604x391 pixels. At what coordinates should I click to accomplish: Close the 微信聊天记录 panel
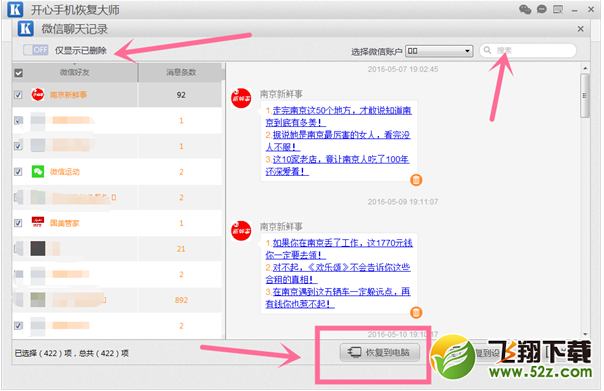click(x=581, y=29)
